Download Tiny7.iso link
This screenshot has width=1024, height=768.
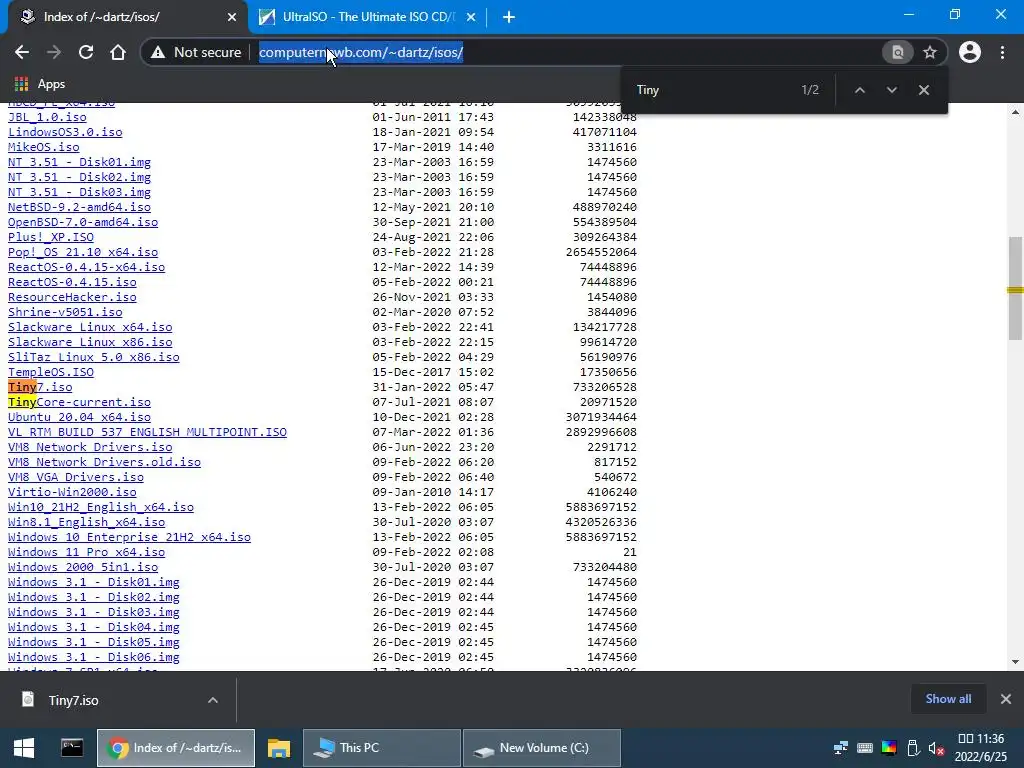tap(40, 387)
